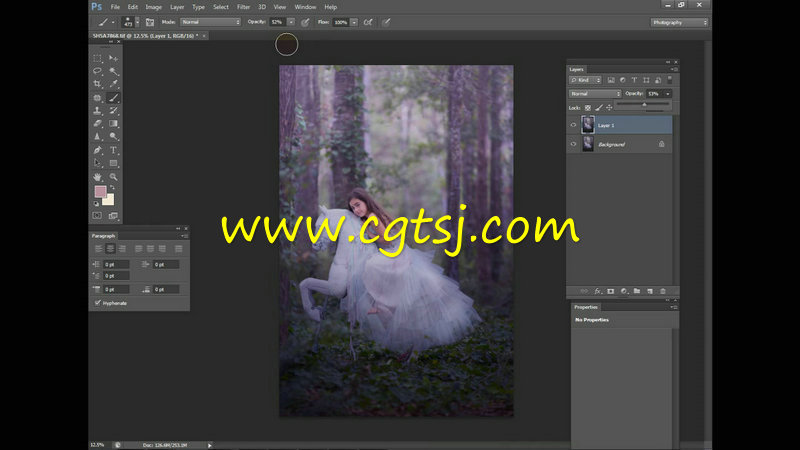Open brush Mode dropdown set to Normal
The image size is (800, 450).
point(210,22)
